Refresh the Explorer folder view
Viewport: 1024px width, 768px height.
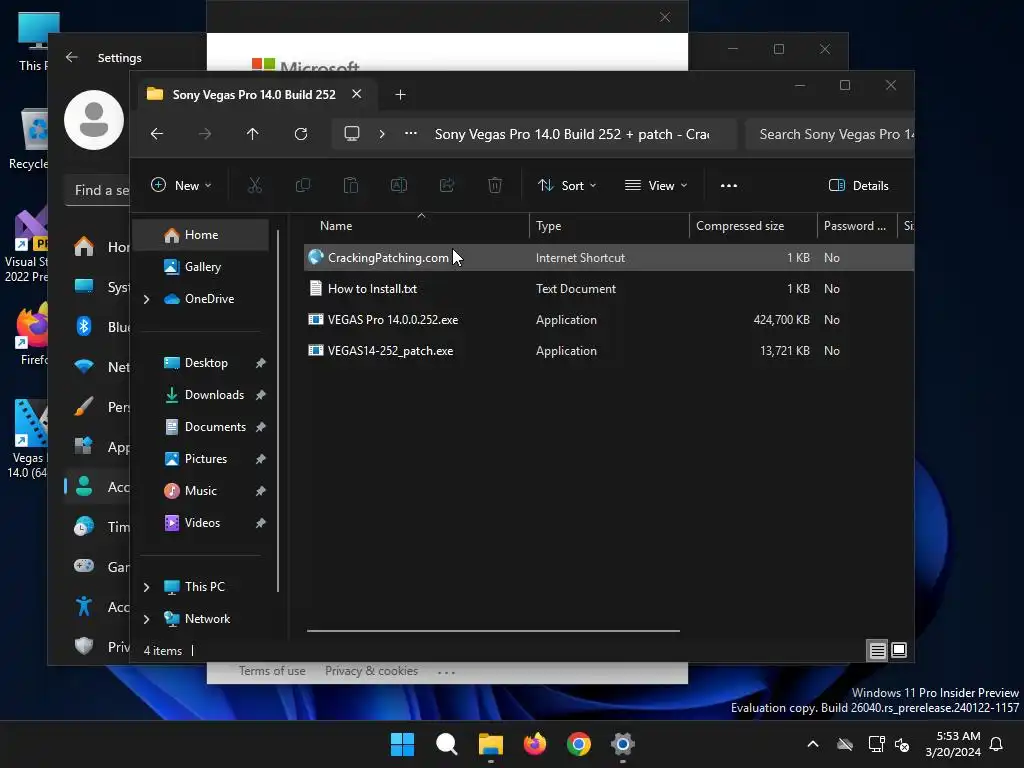[301, 134]
